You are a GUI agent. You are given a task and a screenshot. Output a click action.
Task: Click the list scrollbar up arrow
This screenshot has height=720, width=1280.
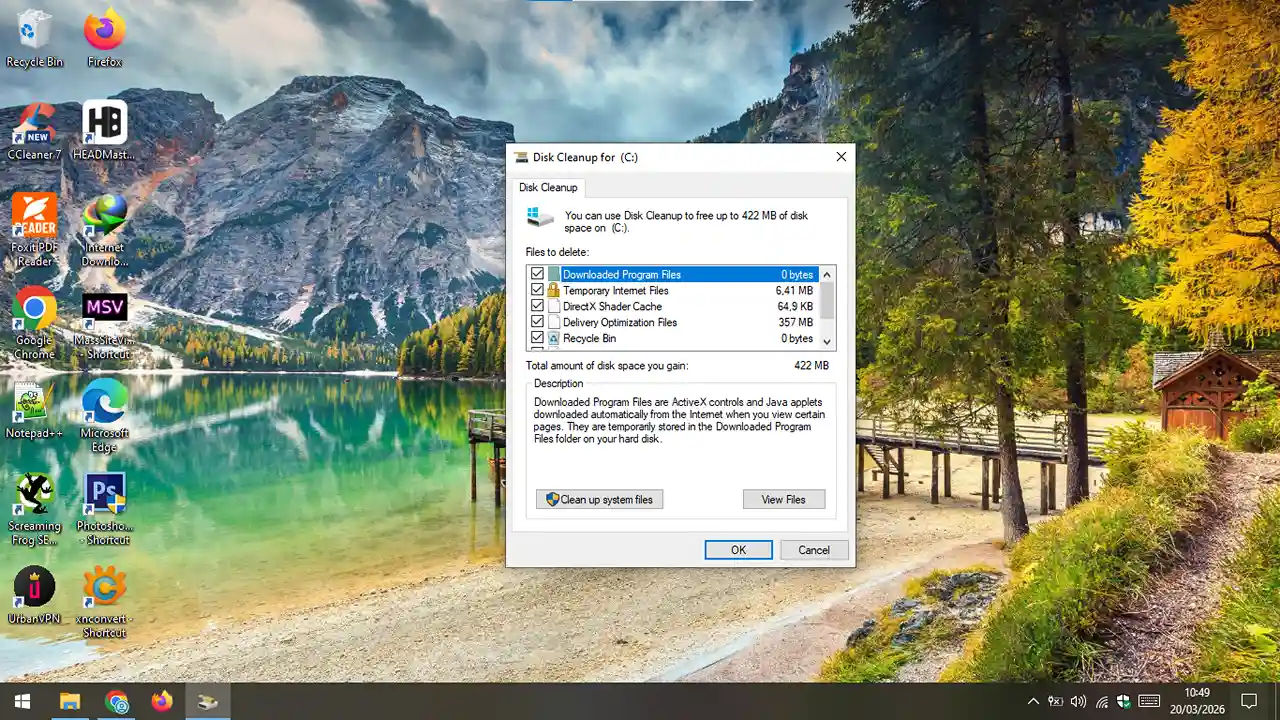(826, 274)
